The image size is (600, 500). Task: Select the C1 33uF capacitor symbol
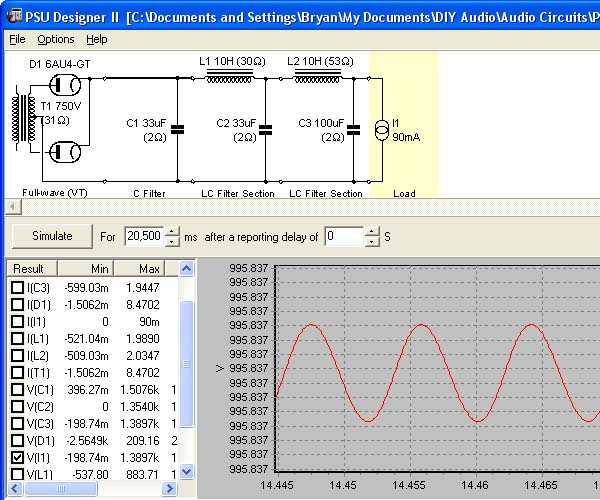pos(178,130)
